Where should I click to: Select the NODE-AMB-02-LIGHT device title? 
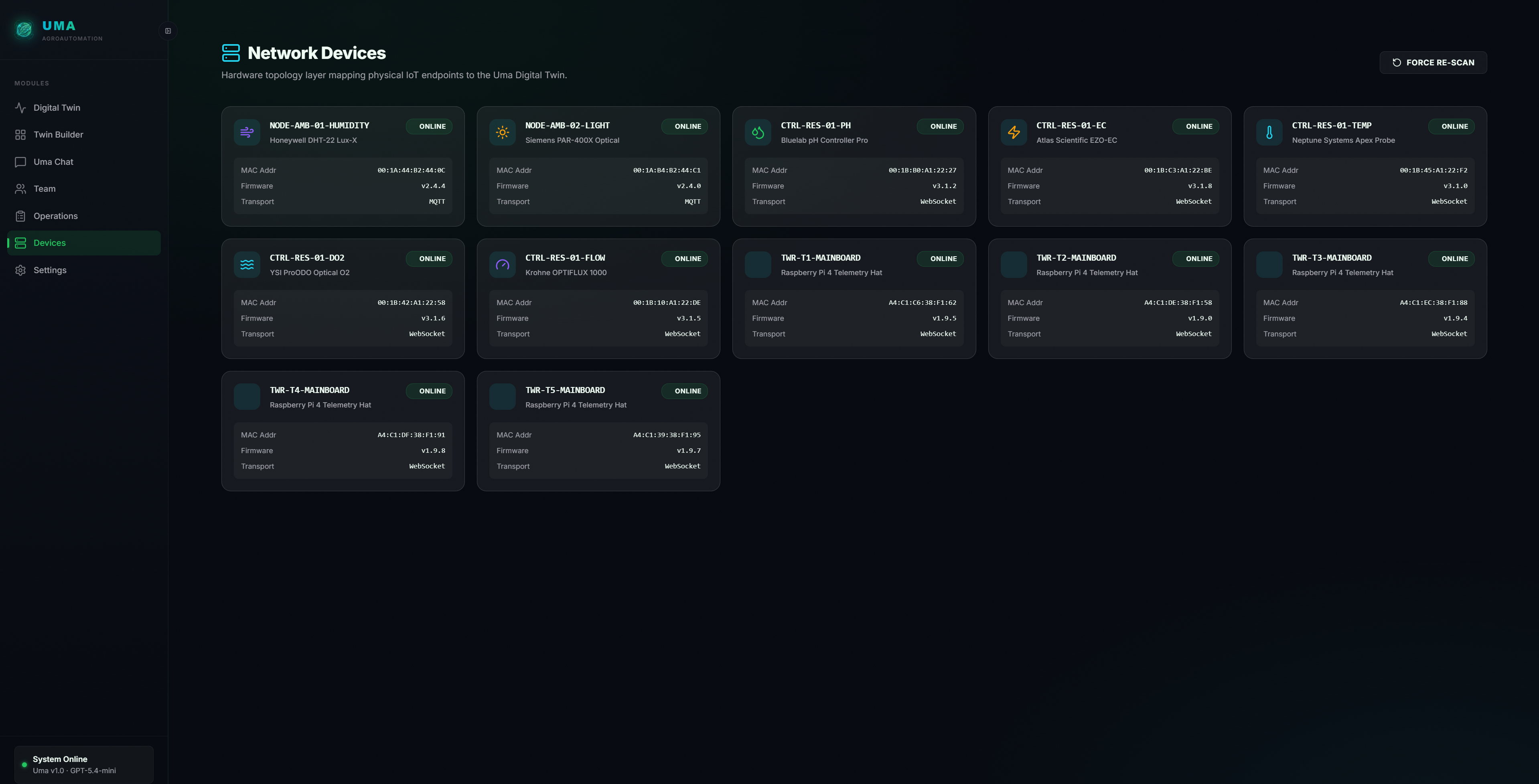(567, 126)
